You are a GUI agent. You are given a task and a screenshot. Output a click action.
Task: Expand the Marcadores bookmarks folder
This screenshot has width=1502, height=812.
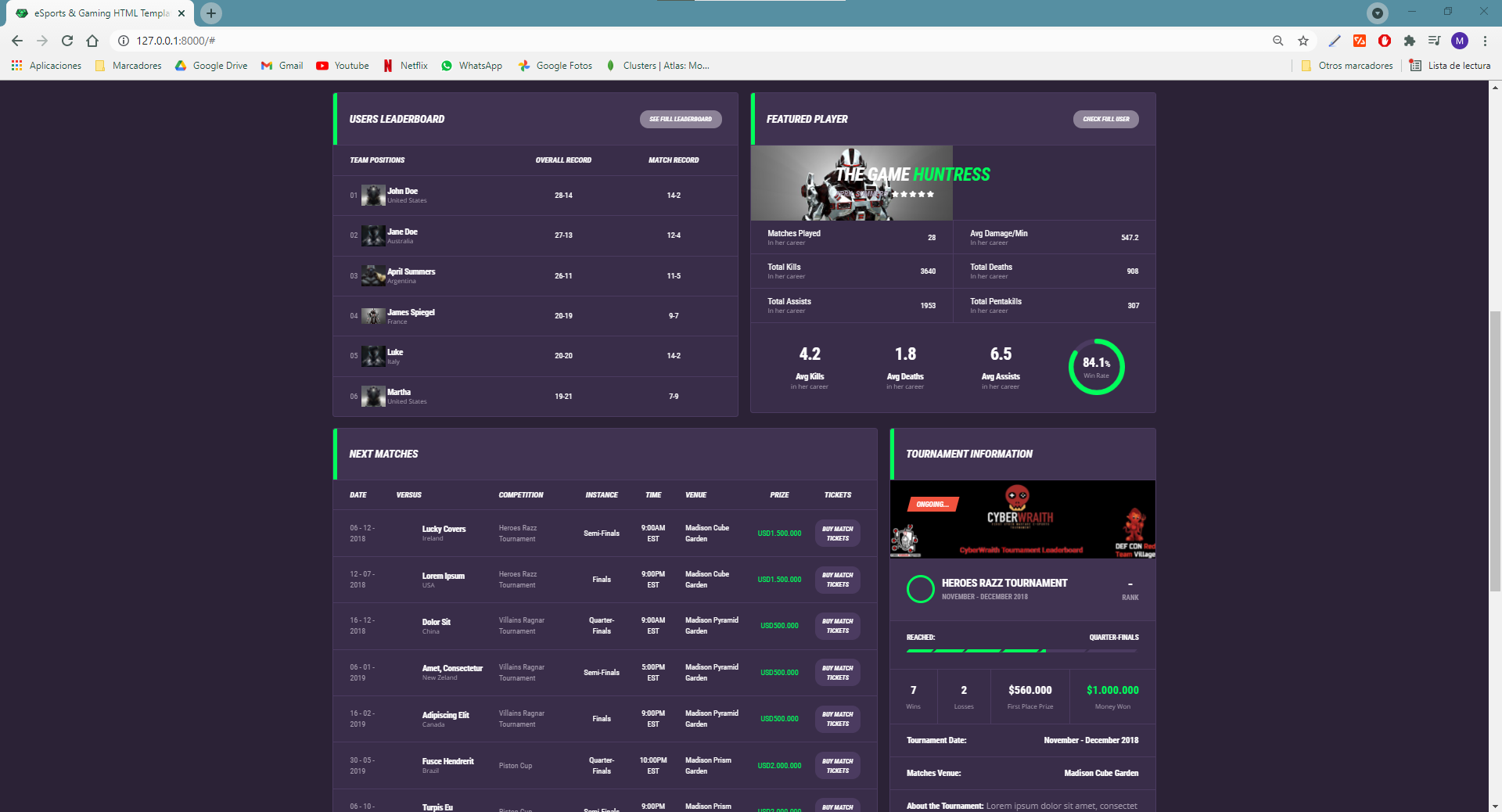tap(128, 66)
